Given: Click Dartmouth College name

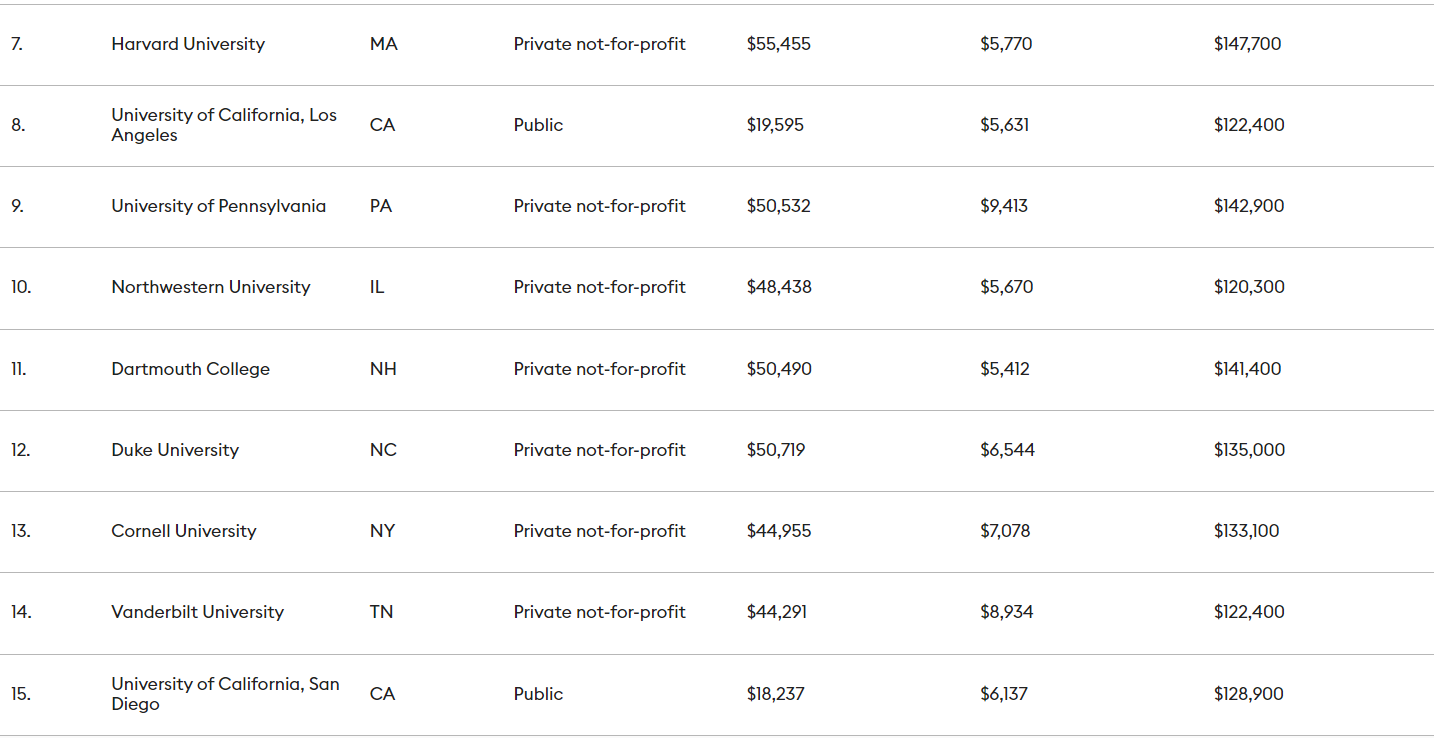Looking at the screenshot, I should 190,369.
